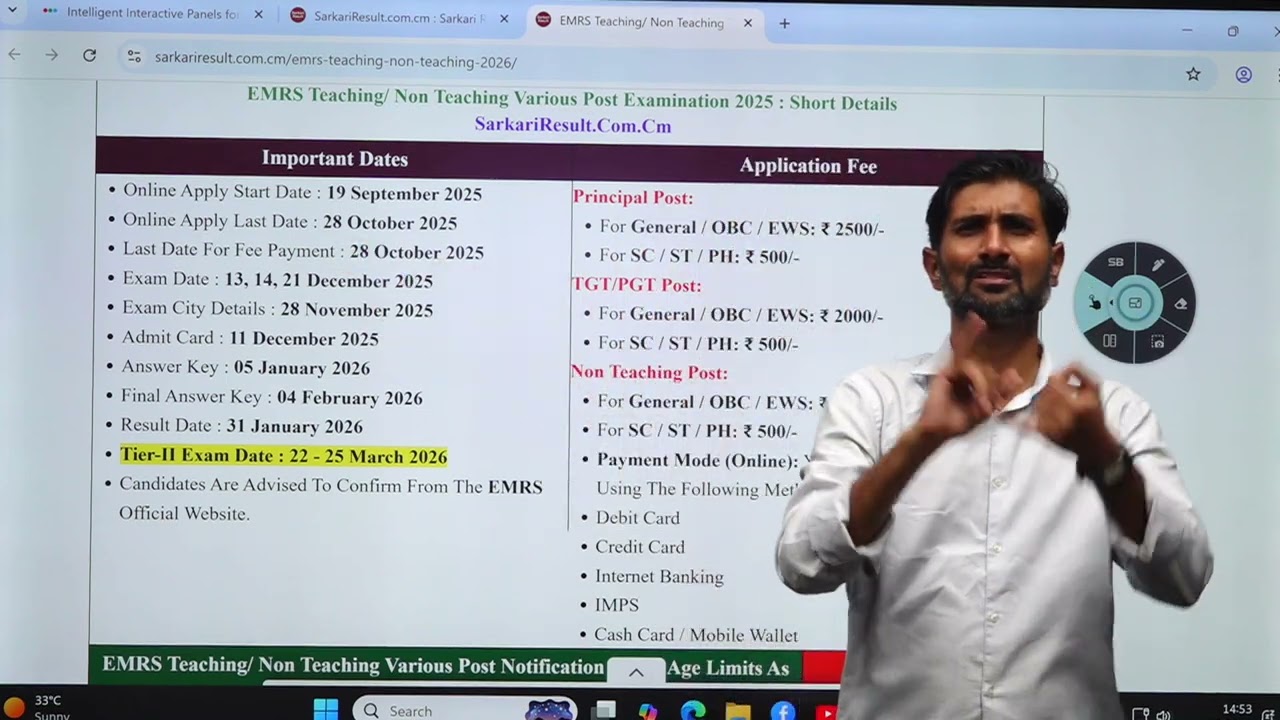Image resolution: width=1280 pixels, height=720 pixels.
Task: Click the taskbar Search box
Action: (x=465, y=710)
